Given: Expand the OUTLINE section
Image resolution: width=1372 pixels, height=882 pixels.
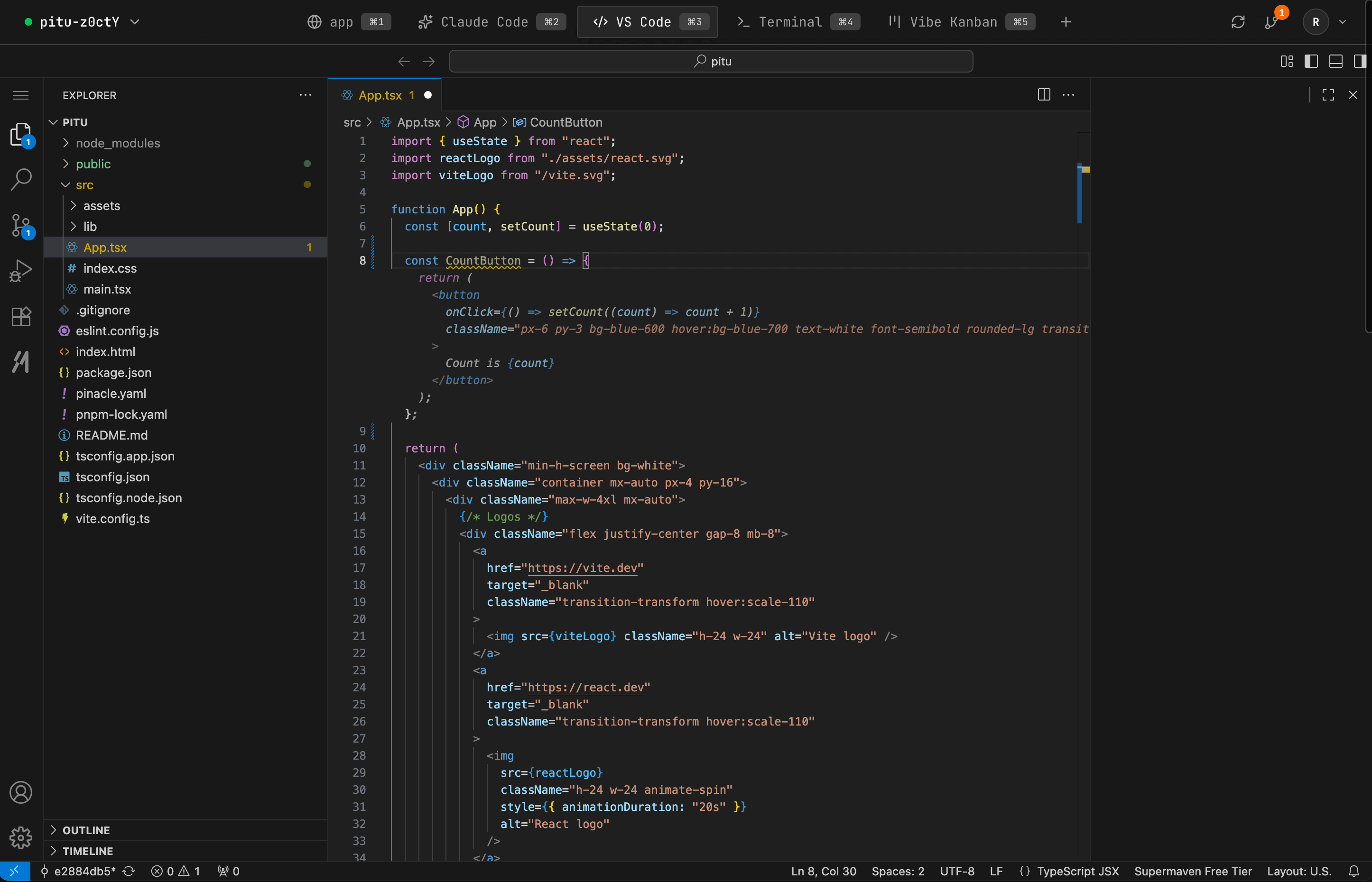Looking at the screenshot, I should click(x=86, y=830).
